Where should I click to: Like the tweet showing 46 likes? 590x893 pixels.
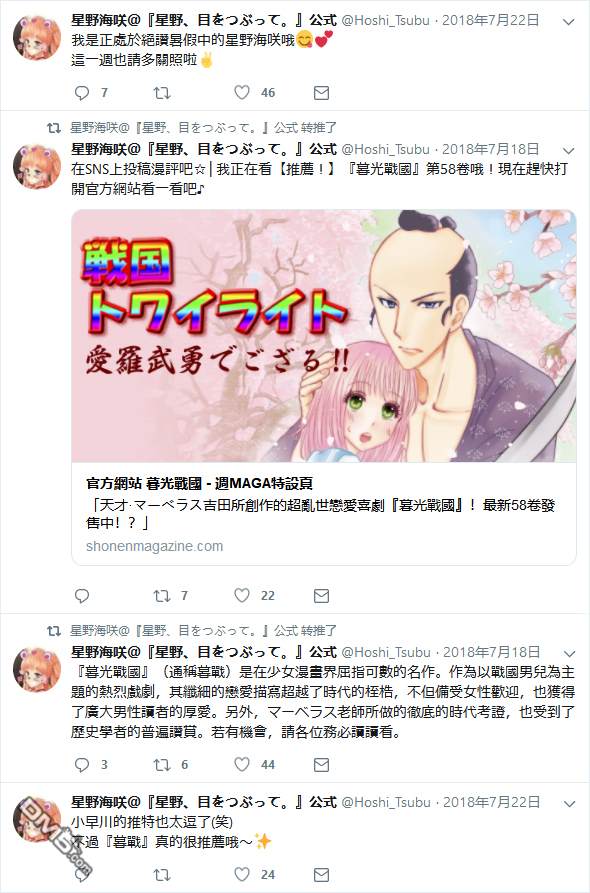(242, 93)
